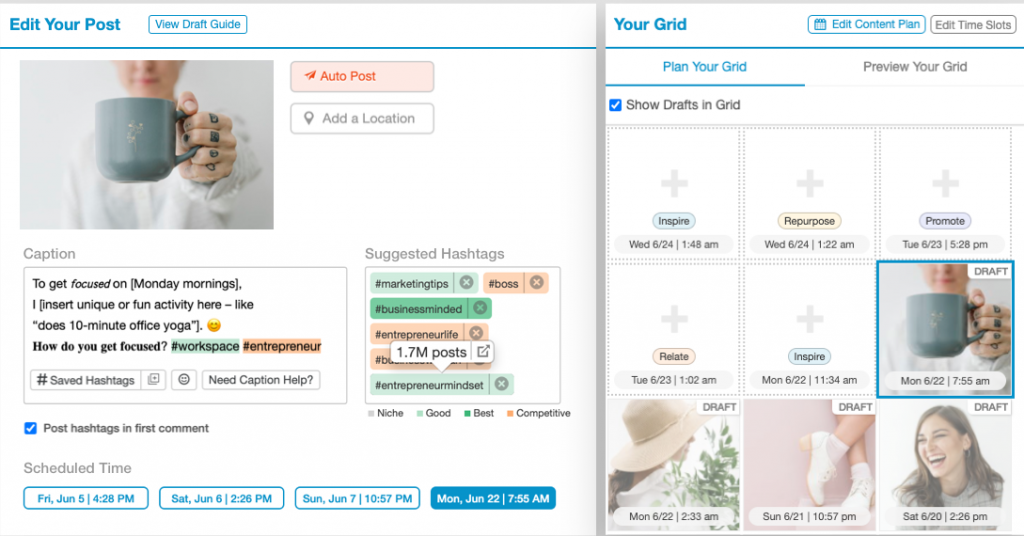Click the plus icon in the Repurpose slot
Viewport: 1024px width, 536px height.
(809, 183)
